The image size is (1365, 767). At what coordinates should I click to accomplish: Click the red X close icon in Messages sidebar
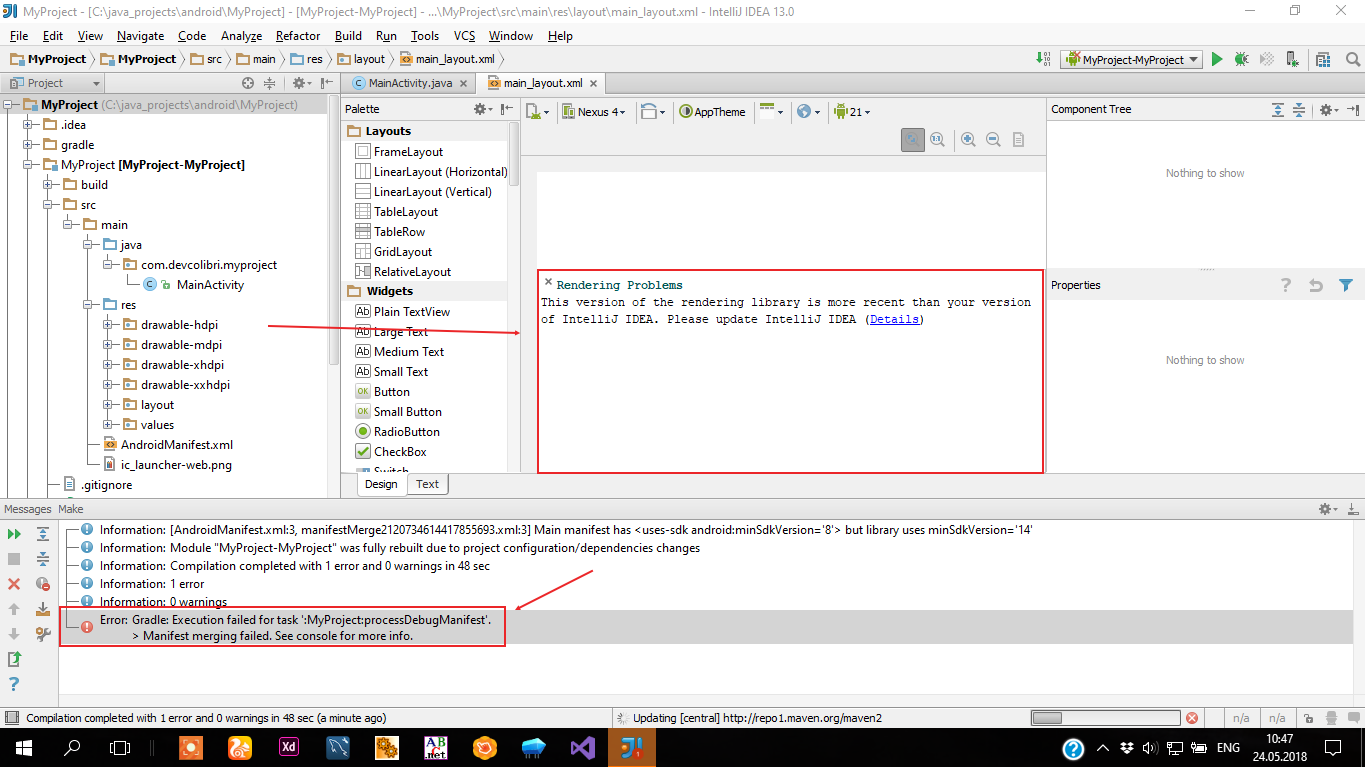pyautogui.click(x=14, y=584)
